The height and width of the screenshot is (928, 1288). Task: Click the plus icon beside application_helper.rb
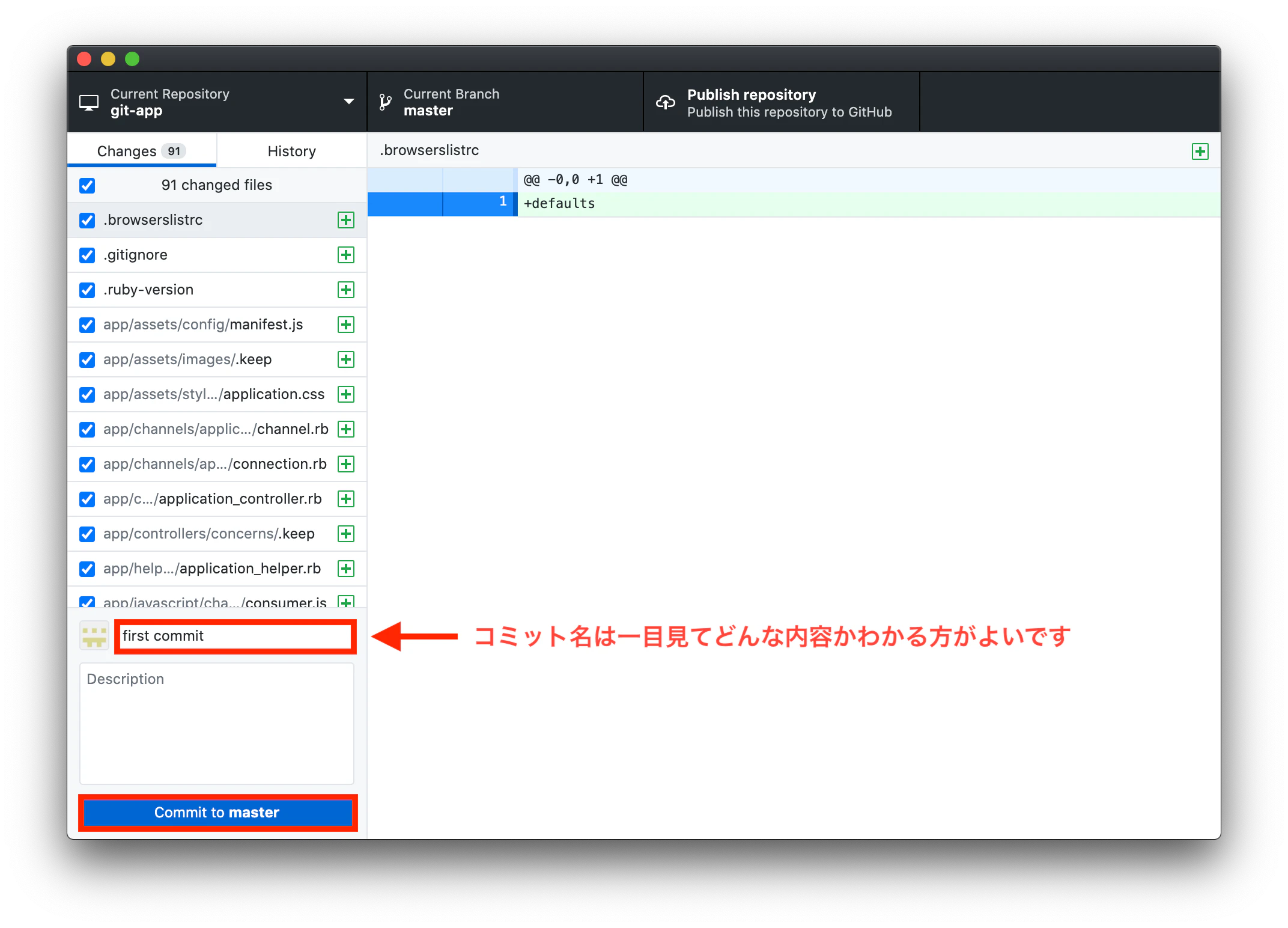pyautogui.click(x=346, y=569)
